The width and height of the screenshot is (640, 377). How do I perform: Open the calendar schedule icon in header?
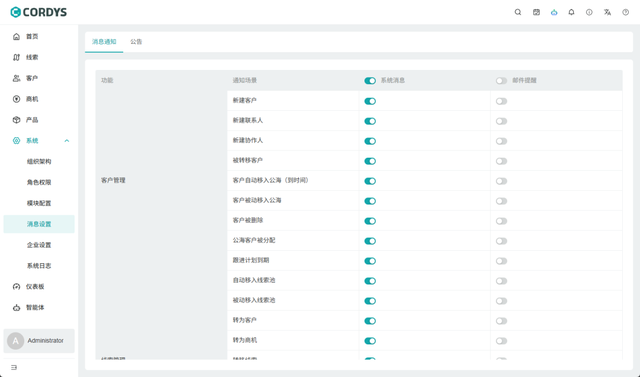pyautogui.click(x=536, y=12)
